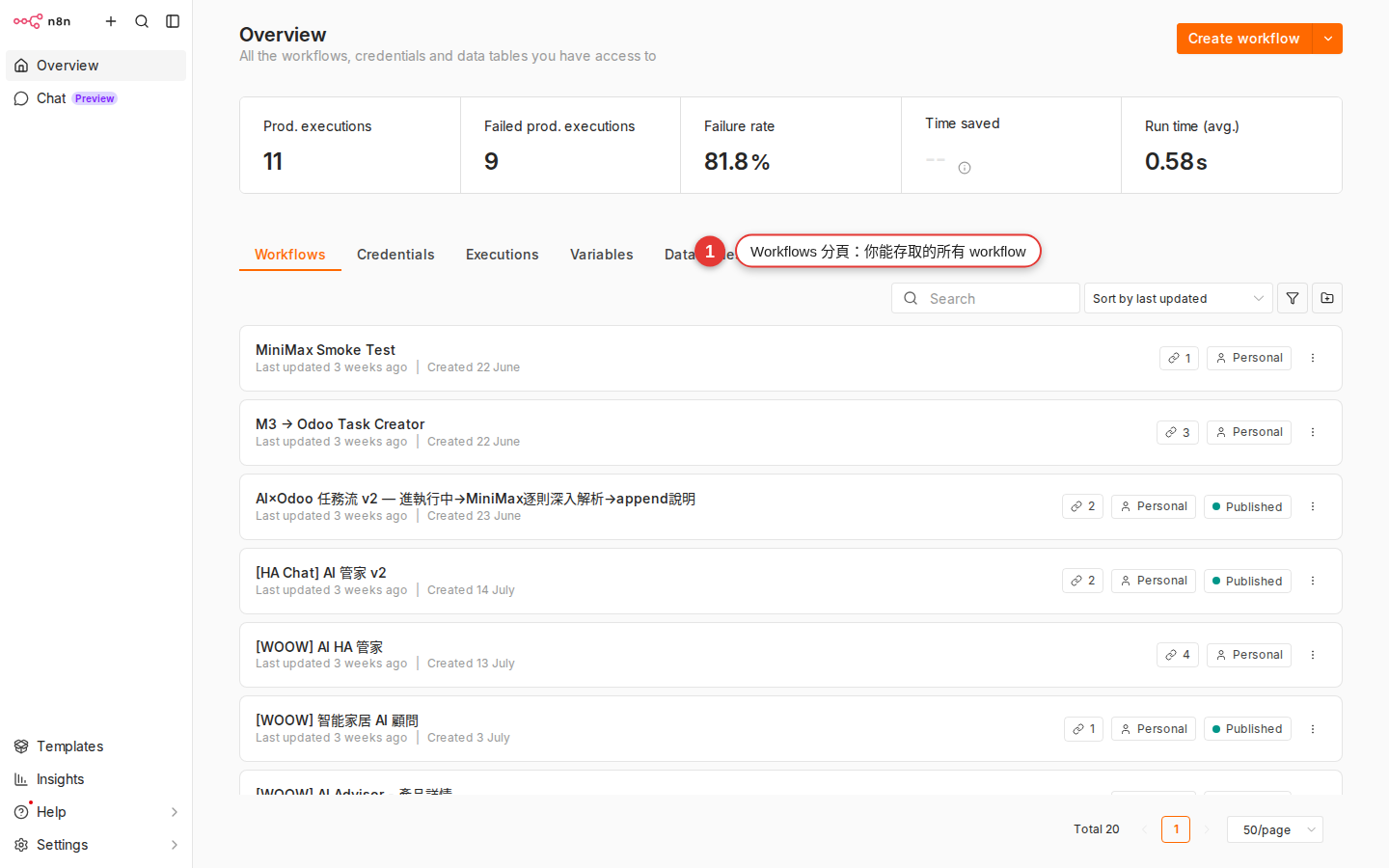Screen dimensions: 1389x868
Task: Open search via the sidebar magnifier icon
Action: (x=142, y=21)
